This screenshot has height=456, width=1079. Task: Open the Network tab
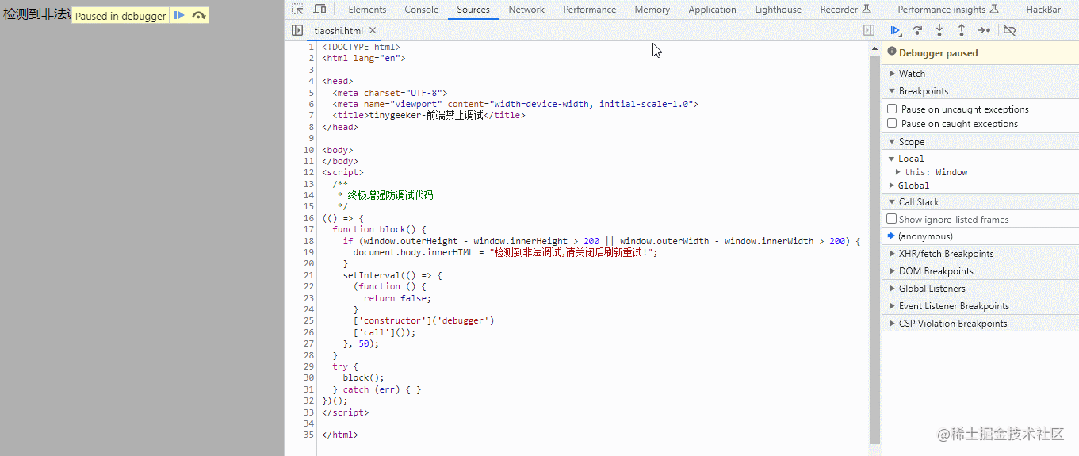coord(526,10)
